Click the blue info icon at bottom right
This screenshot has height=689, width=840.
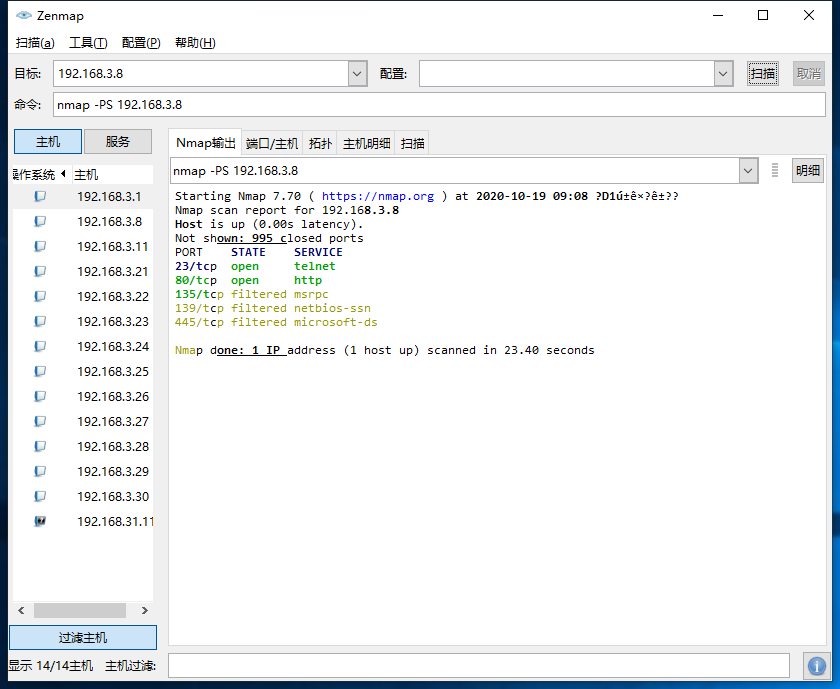tap(816, 666)
